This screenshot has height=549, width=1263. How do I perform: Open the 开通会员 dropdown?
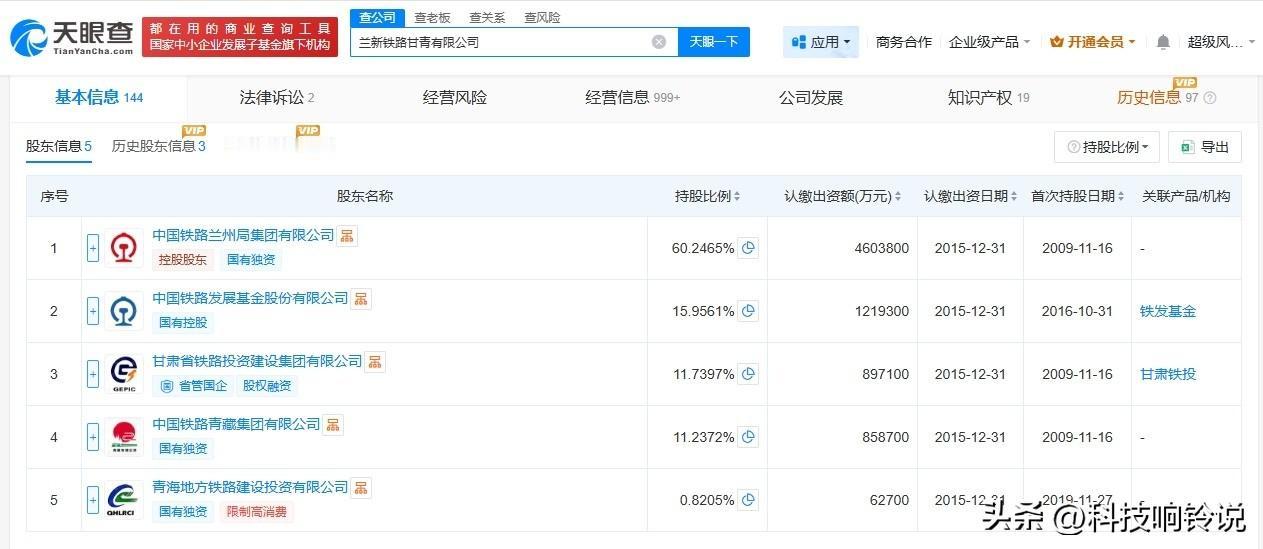(x=1093, y=42)
